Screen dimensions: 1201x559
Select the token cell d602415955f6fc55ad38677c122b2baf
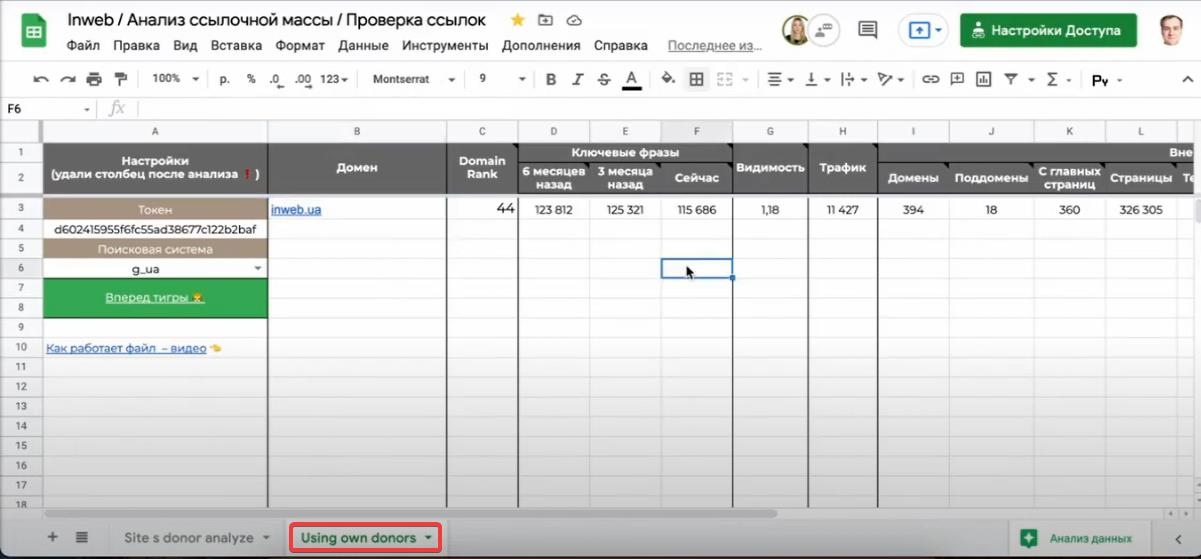coord(155,229)
